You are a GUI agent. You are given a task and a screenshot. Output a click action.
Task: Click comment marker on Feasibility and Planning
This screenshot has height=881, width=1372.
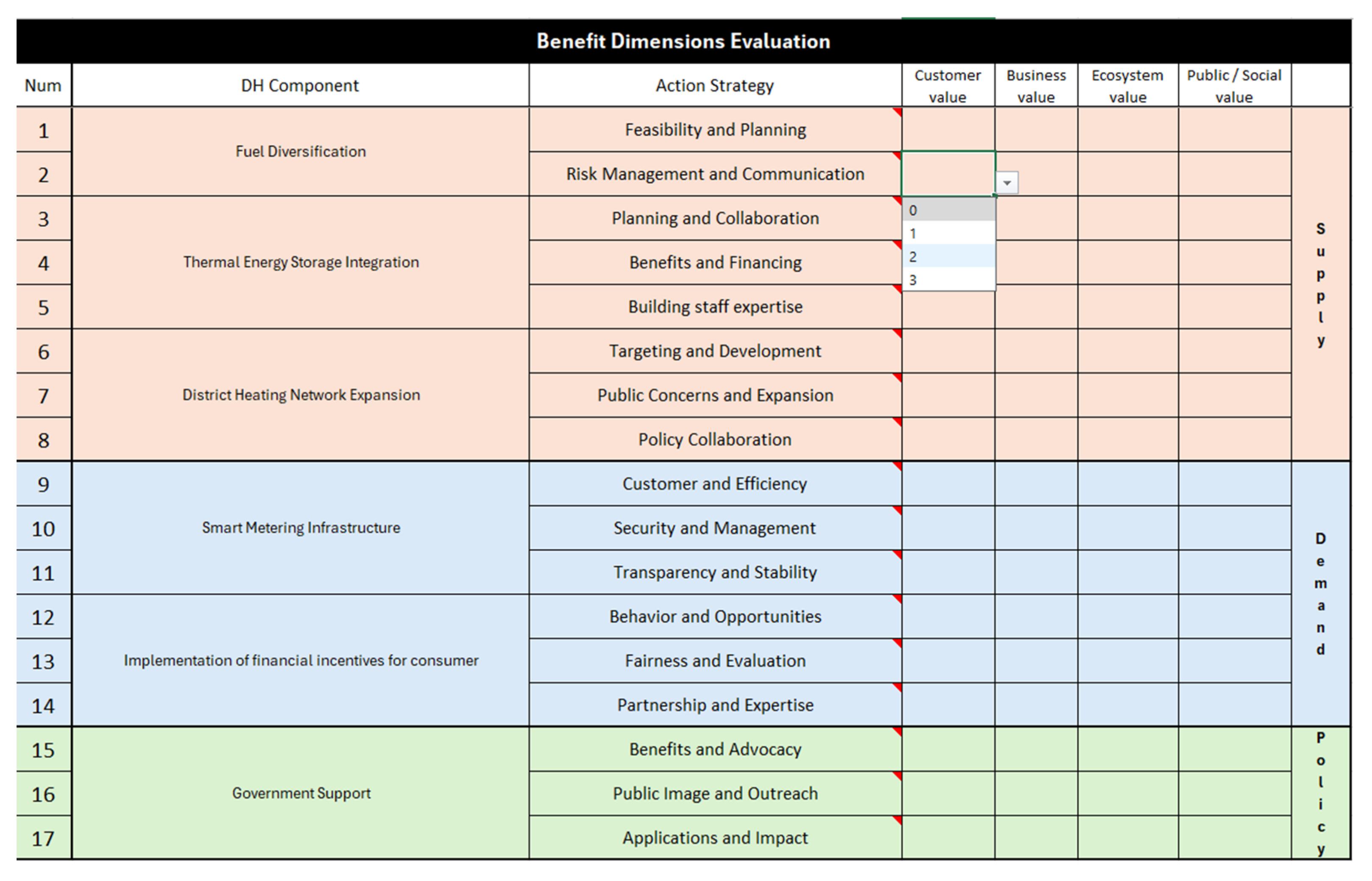click(x=898, y=111)
